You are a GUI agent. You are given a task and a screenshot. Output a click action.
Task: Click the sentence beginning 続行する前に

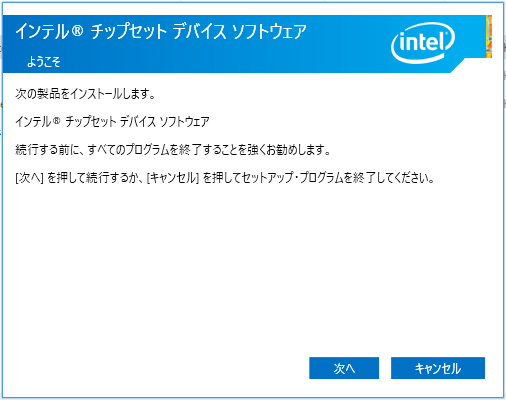[x=173, y=150]
